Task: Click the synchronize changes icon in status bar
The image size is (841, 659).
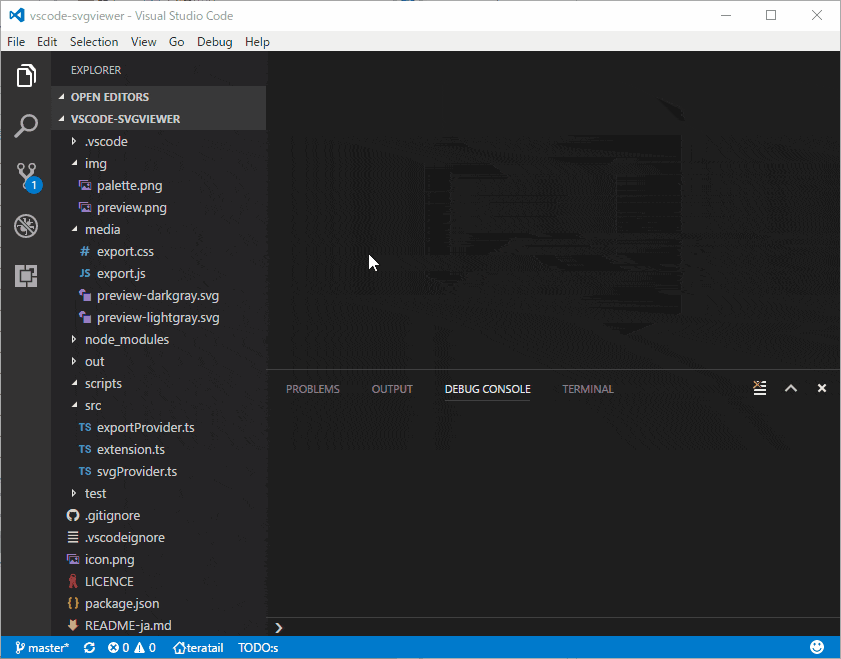Action: pos(90,648)
